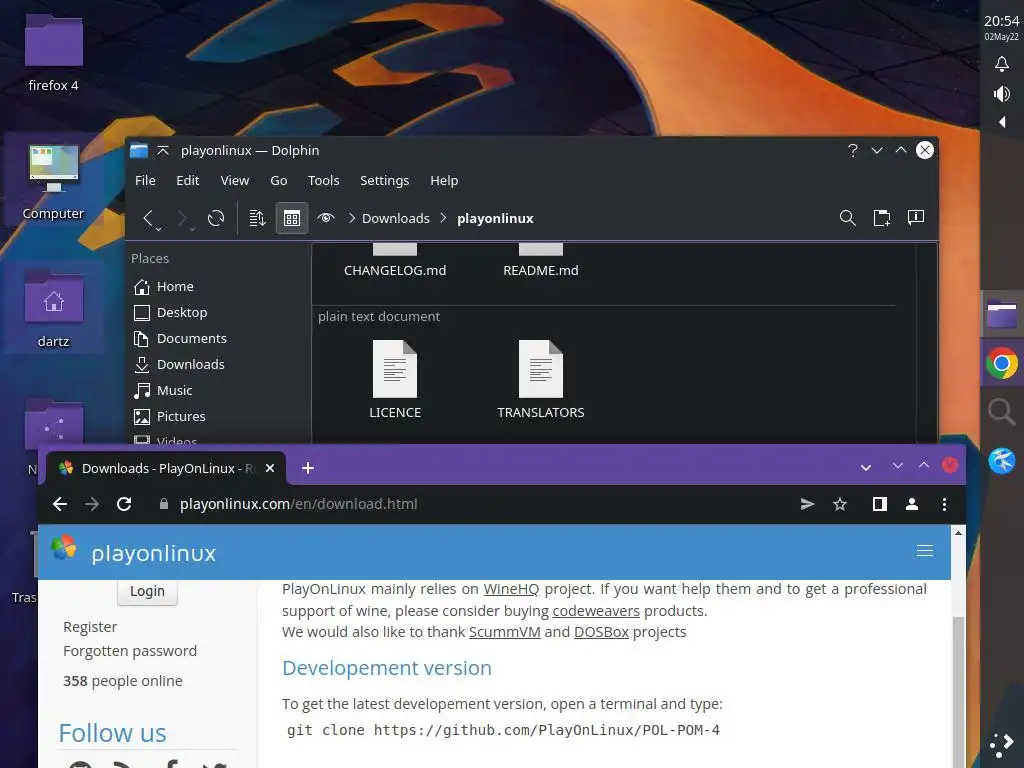Open Chrome profile icon
Screen dimensions: 1024x768
[912, 504]
